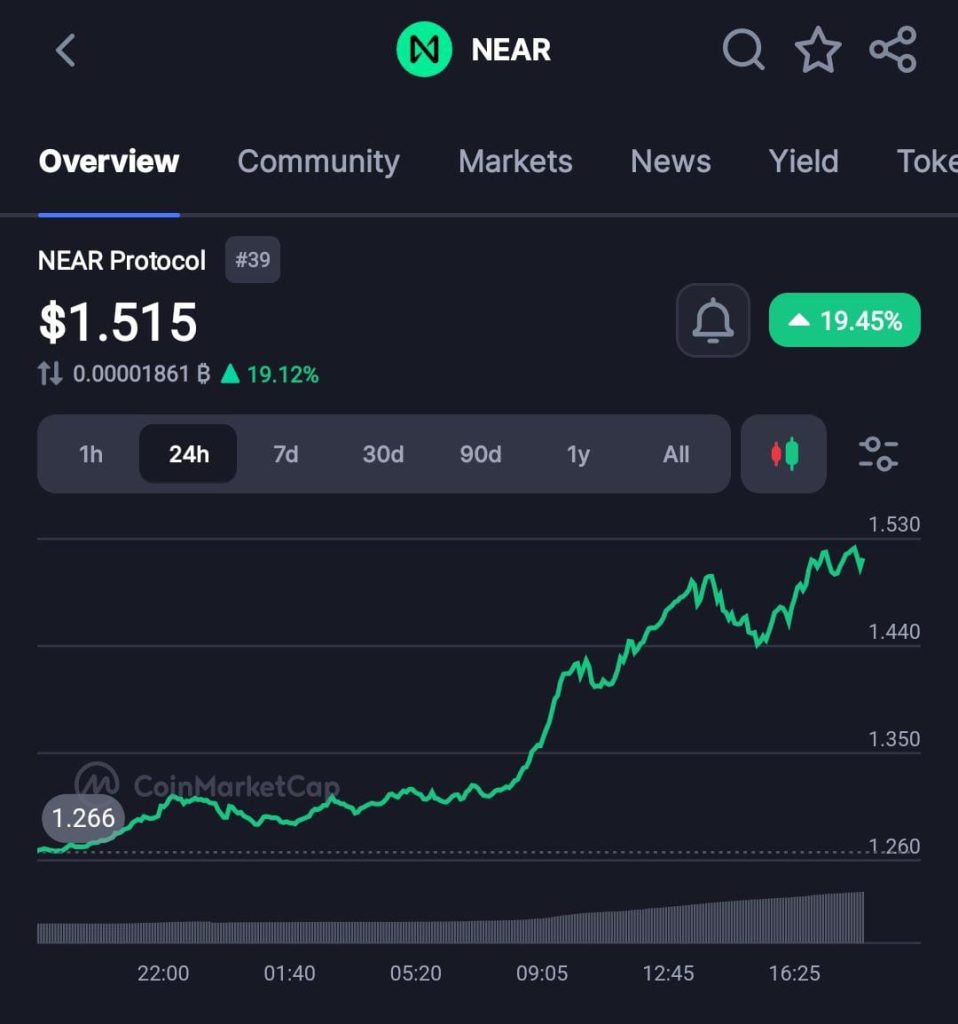The height and width of the screenshot is (1024, 958).
Task: Tap the 1.266 price marker on chart
Action: pyautogui.click(x=83, y=818)
